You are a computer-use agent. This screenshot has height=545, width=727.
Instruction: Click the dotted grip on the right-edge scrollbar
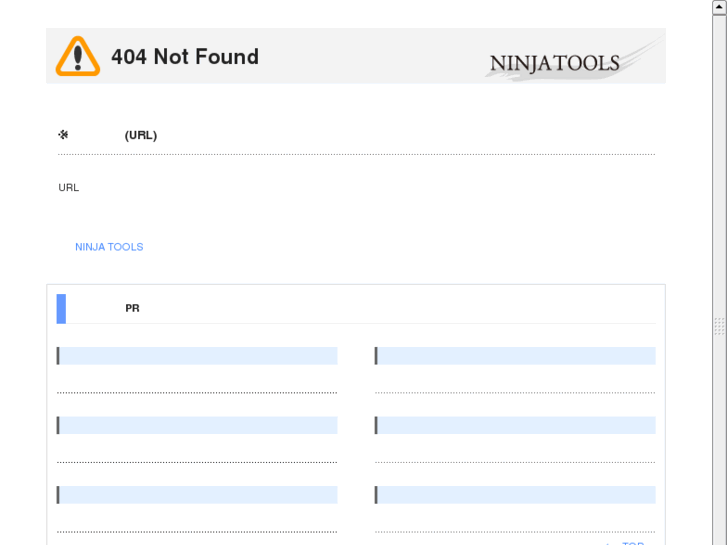pyautogui.click(x=719, y=326)
